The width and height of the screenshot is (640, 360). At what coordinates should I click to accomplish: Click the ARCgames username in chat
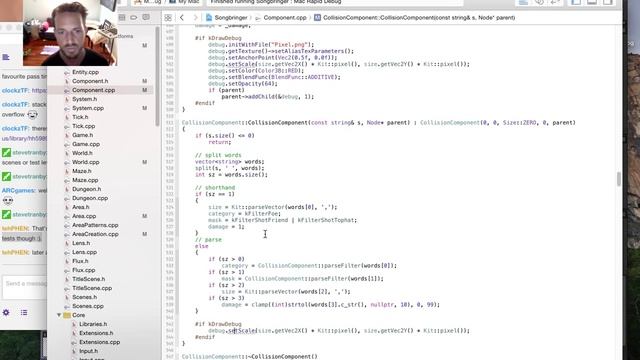click(x=18, y=190)
